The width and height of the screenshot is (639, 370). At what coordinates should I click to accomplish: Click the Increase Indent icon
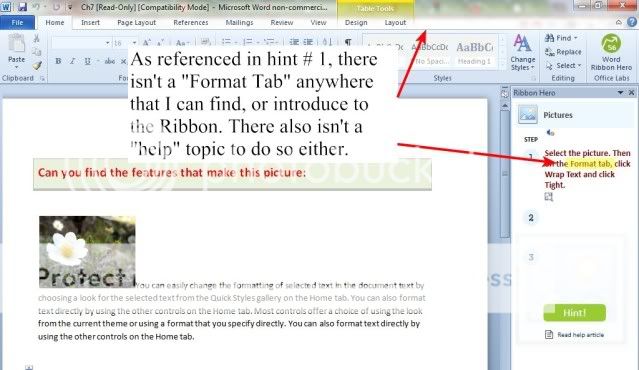pyautogui.click(x=308, y=42)
